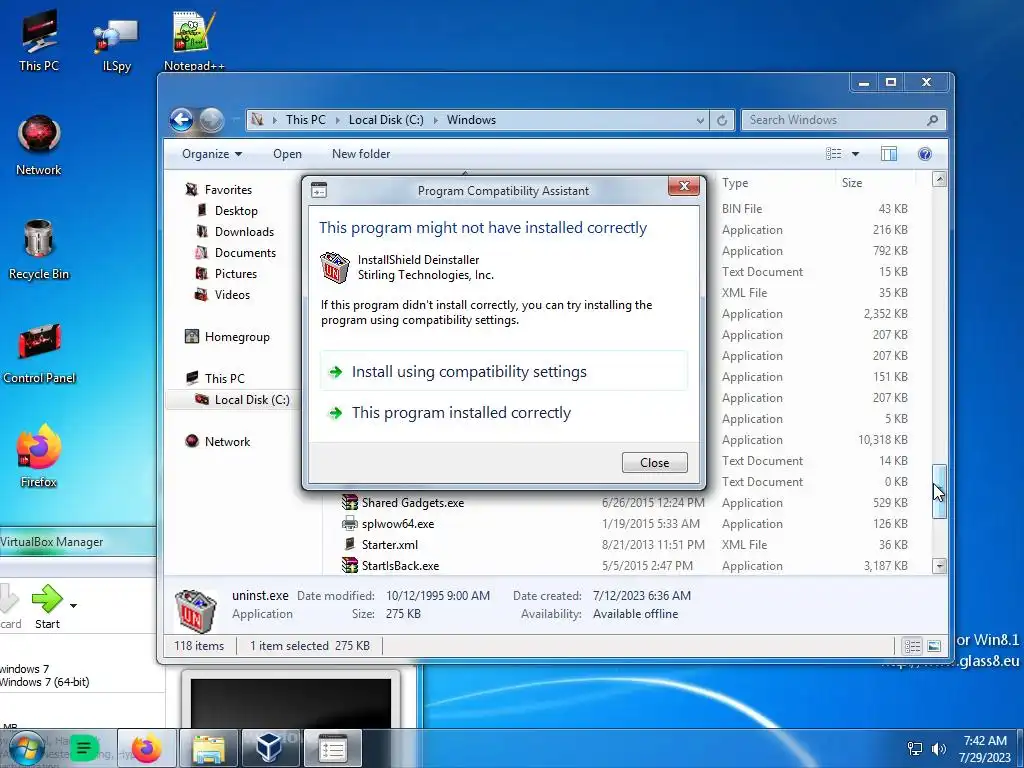Open the VirtualBox Start dropdown arrow
Viewport: 1024px width, 768px height.
[73, 605]
